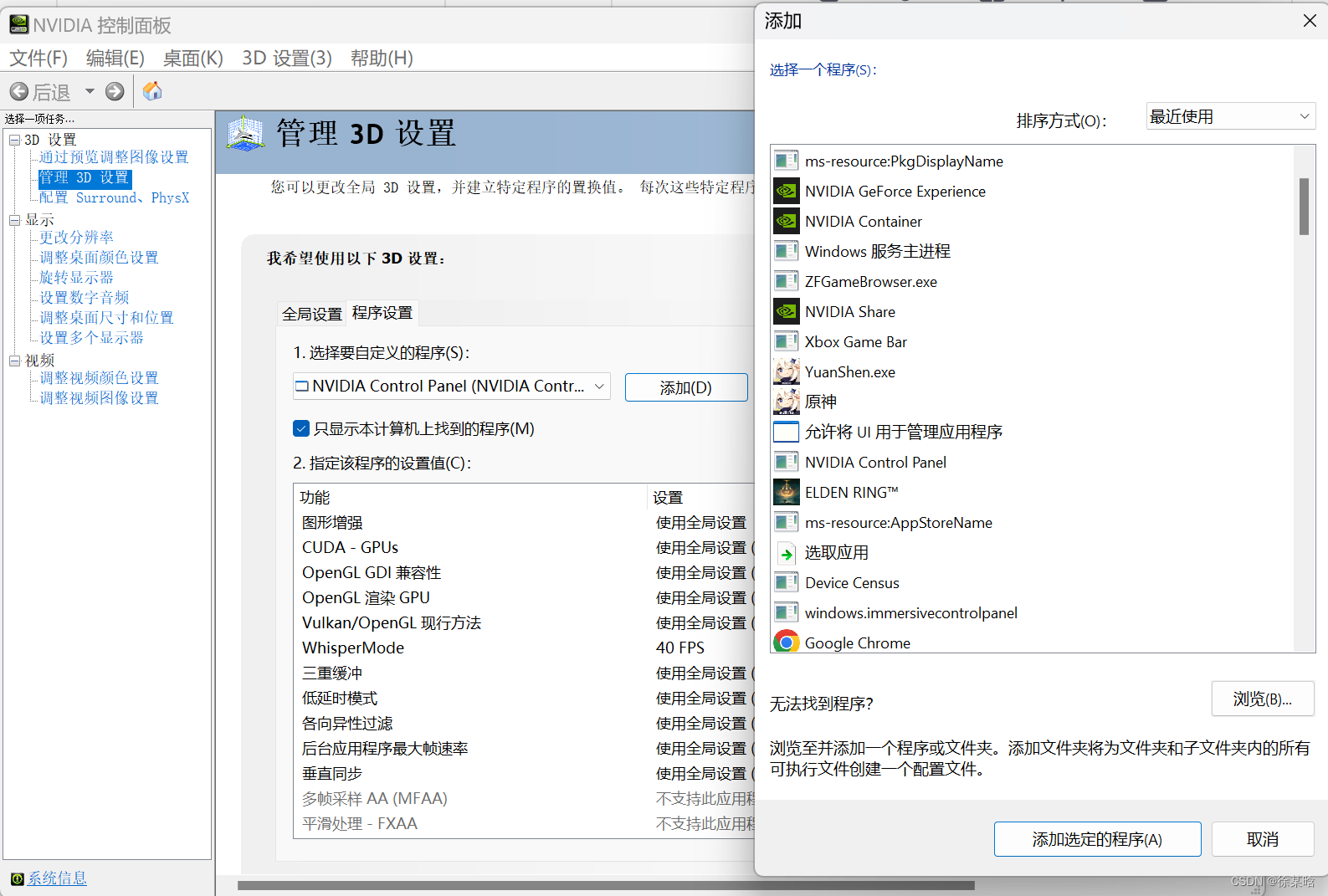Switch to the 全局设置 tab
Screen dimensions: 1328x896
coord(312,314)
